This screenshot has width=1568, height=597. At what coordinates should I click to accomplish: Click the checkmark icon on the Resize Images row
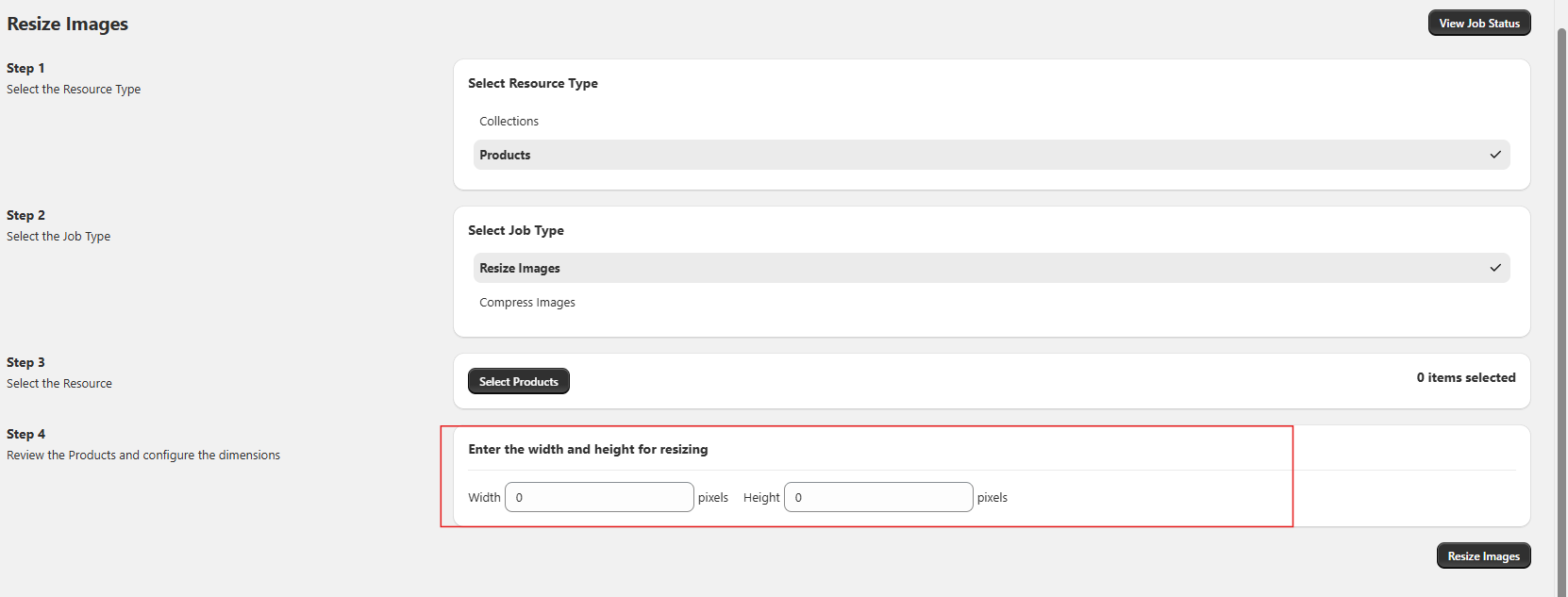click(1494, 268)
